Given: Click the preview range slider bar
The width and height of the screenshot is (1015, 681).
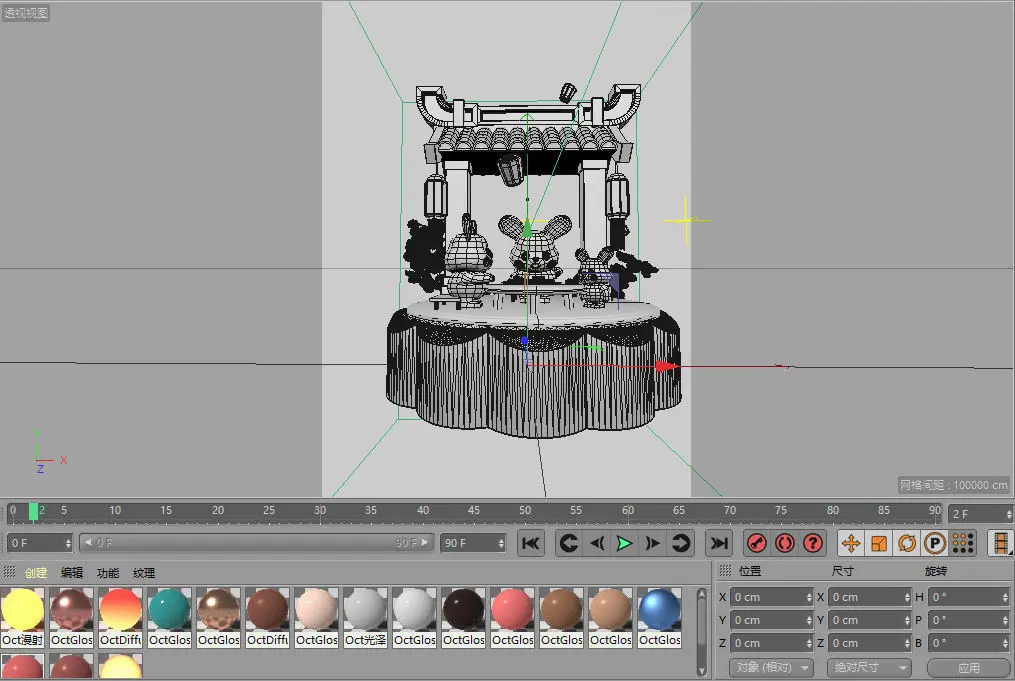Looking at the screenshot, I should click(256, 542).
